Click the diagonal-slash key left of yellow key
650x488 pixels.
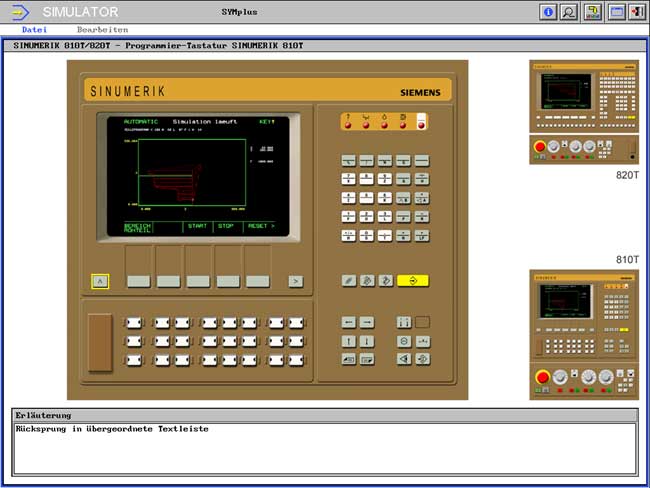[x=349, y=281]
